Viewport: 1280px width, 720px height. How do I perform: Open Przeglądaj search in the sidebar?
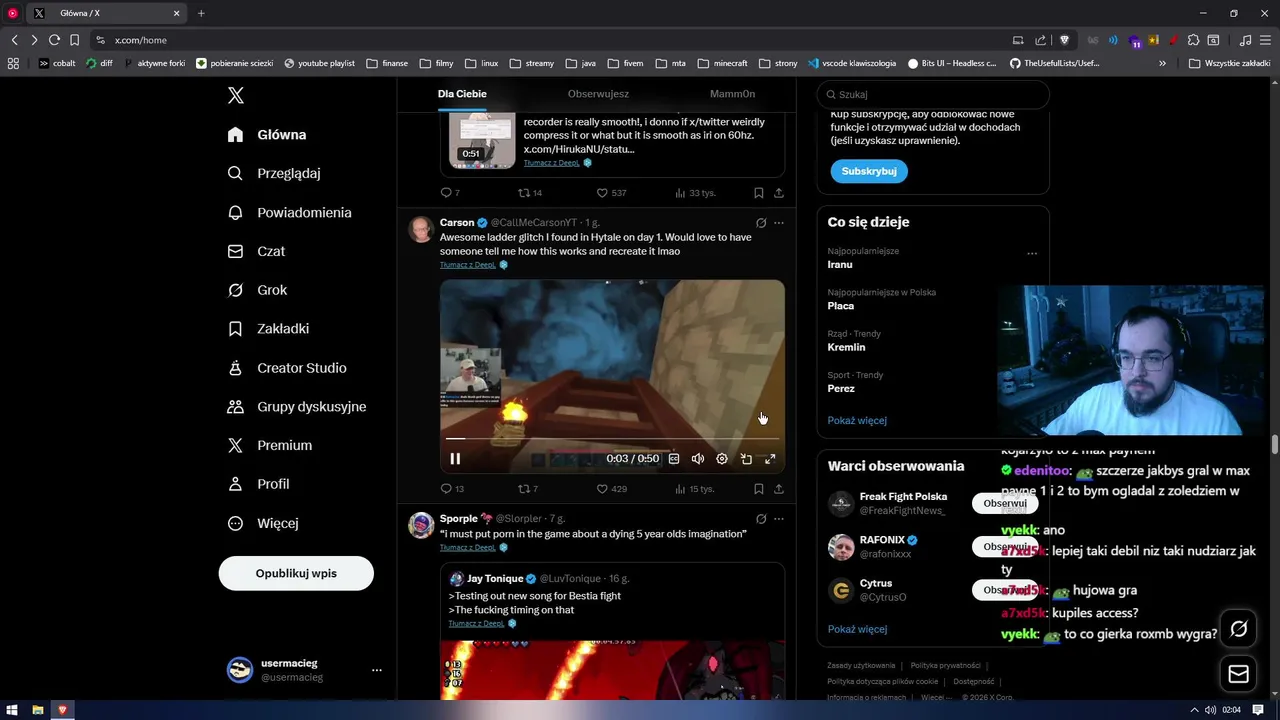(x=274, y=173)
